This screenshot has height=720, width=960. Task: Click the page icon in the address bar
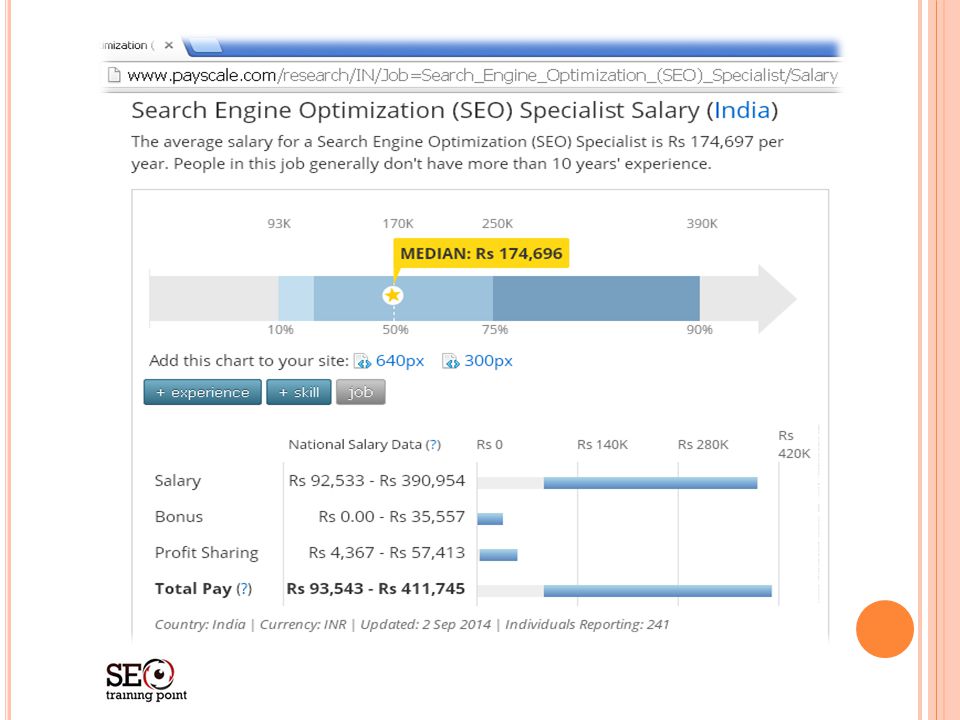click(x=114, y=75)
